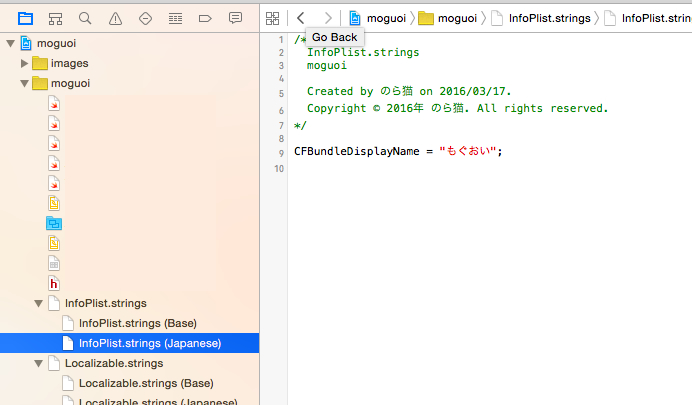
Task: Collapse the InfoPlist.strings group
Action: [39, 303]
